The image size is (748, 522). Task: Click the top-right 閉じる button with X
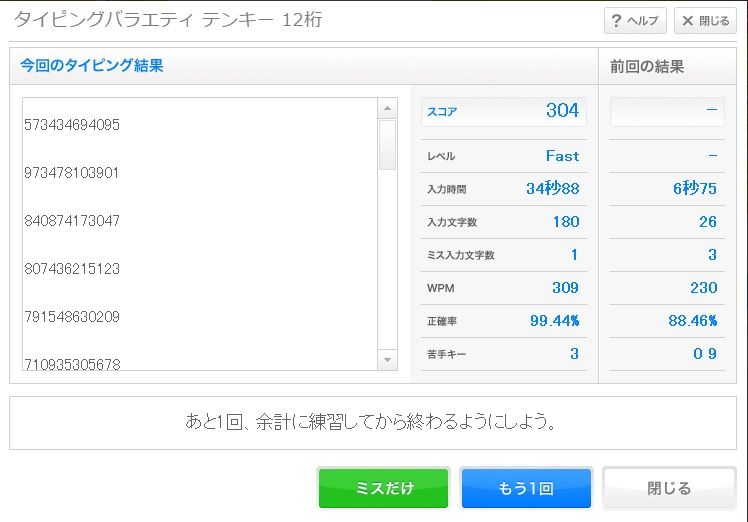705,21
